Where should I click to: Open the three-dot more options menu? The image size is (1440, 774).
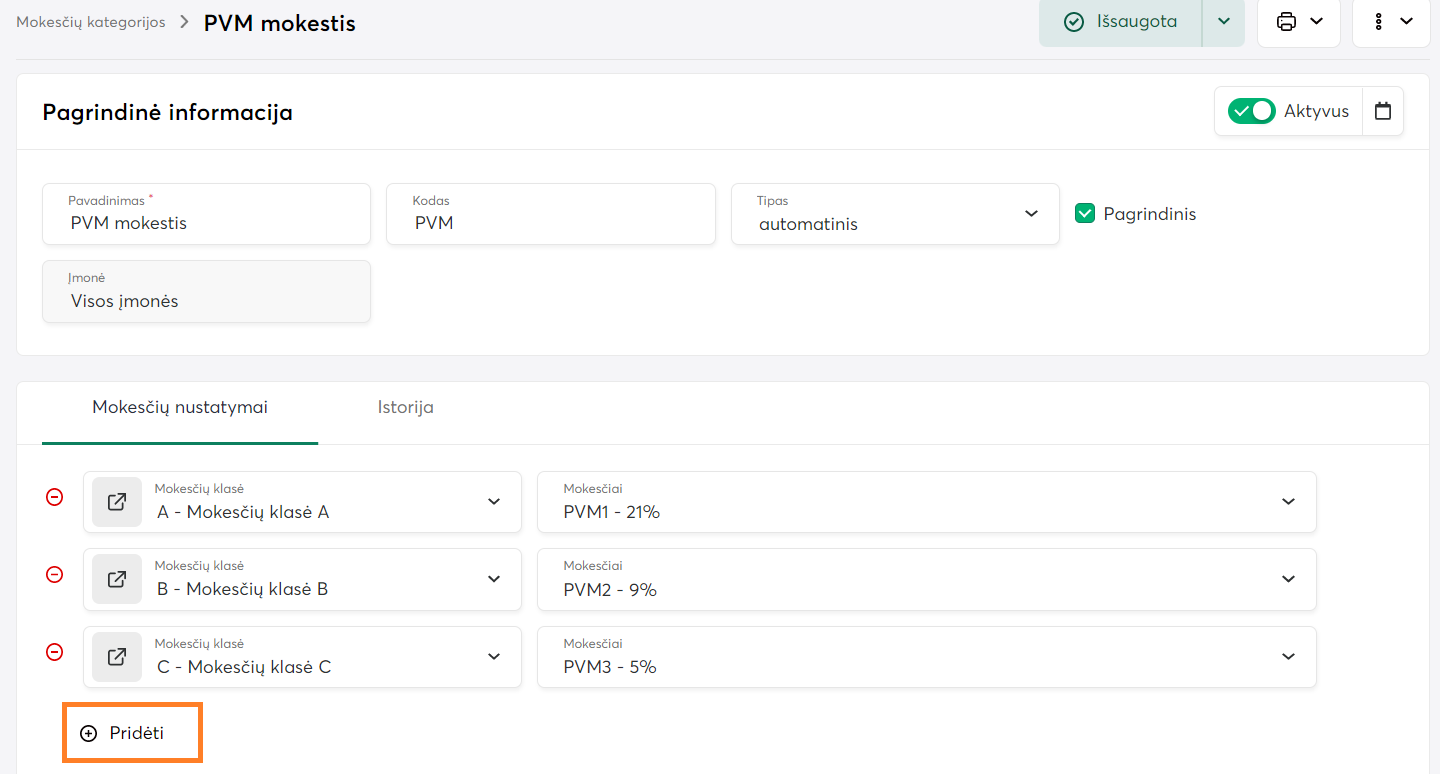1379,21
